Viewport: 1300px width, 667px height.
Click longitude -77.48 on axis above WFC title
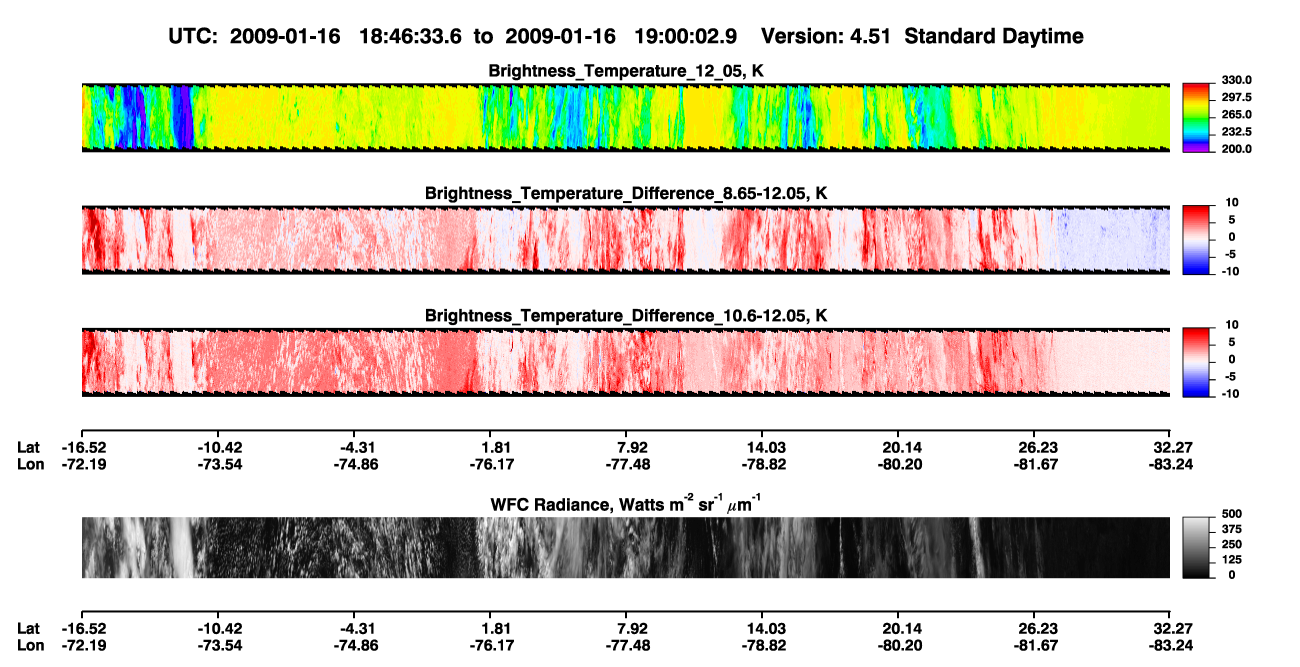(628, 464)
